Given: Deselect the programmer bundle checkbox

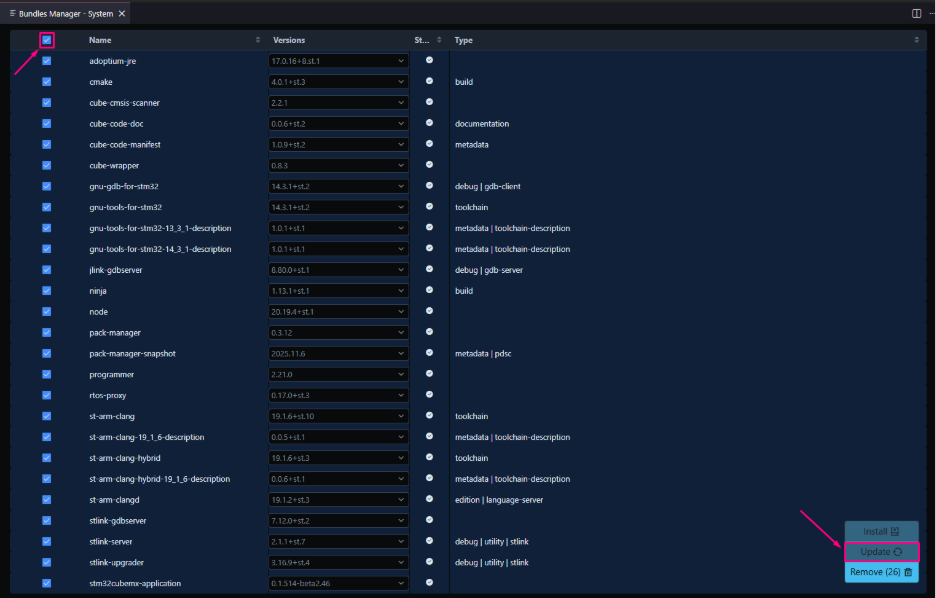Looking at the screenshot, I should [x=47, y=374].
